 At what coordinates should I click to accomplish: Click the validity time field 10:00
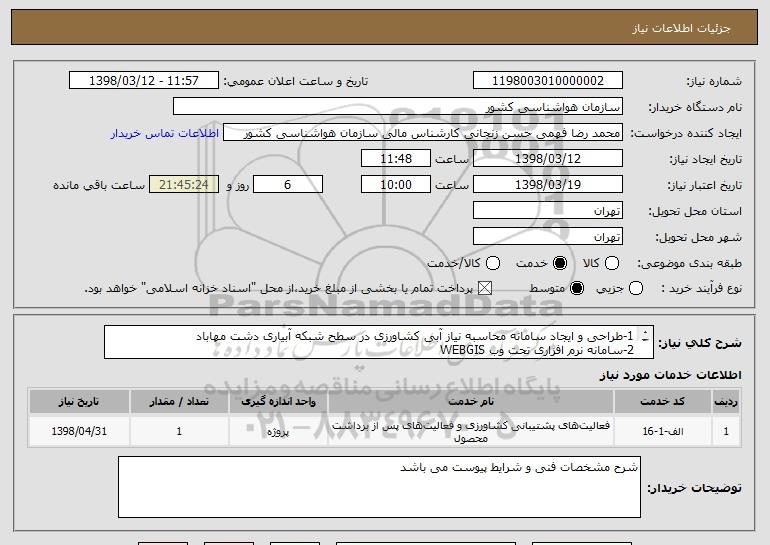coord(396,185)
